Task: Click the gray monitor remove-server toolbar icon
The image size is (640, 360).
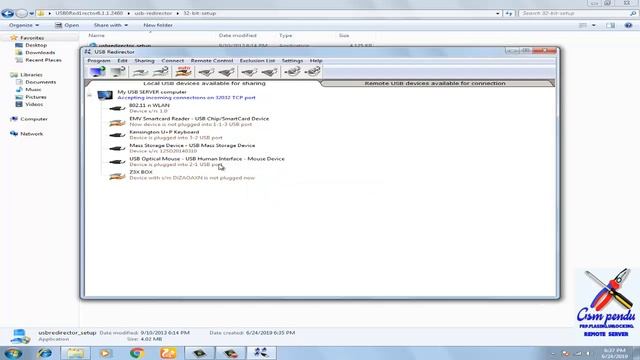Action: 118,72
